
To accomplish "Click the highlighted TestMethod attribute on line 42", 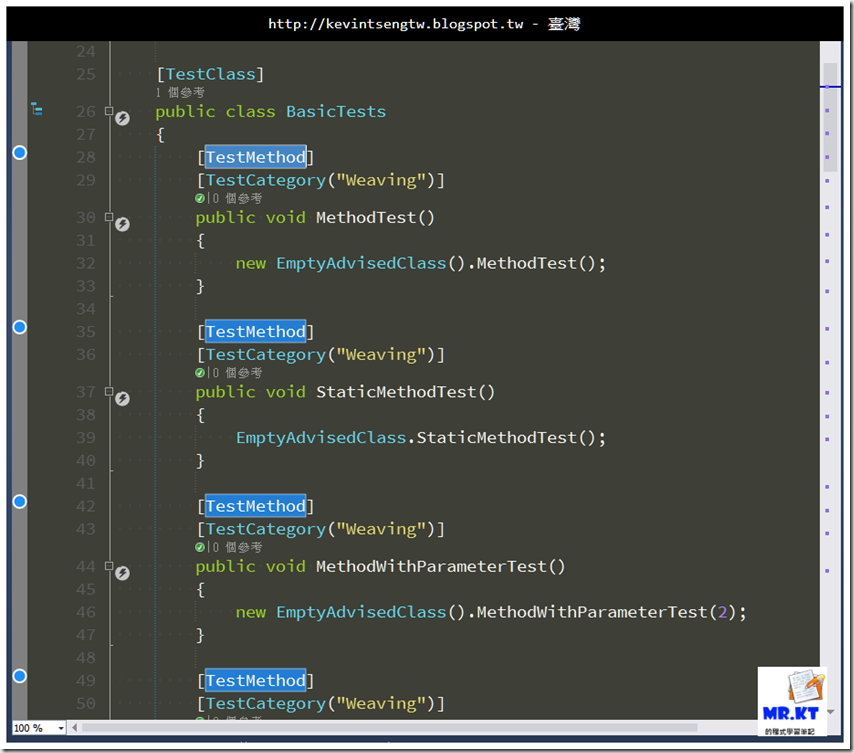I will coord(255,506).
